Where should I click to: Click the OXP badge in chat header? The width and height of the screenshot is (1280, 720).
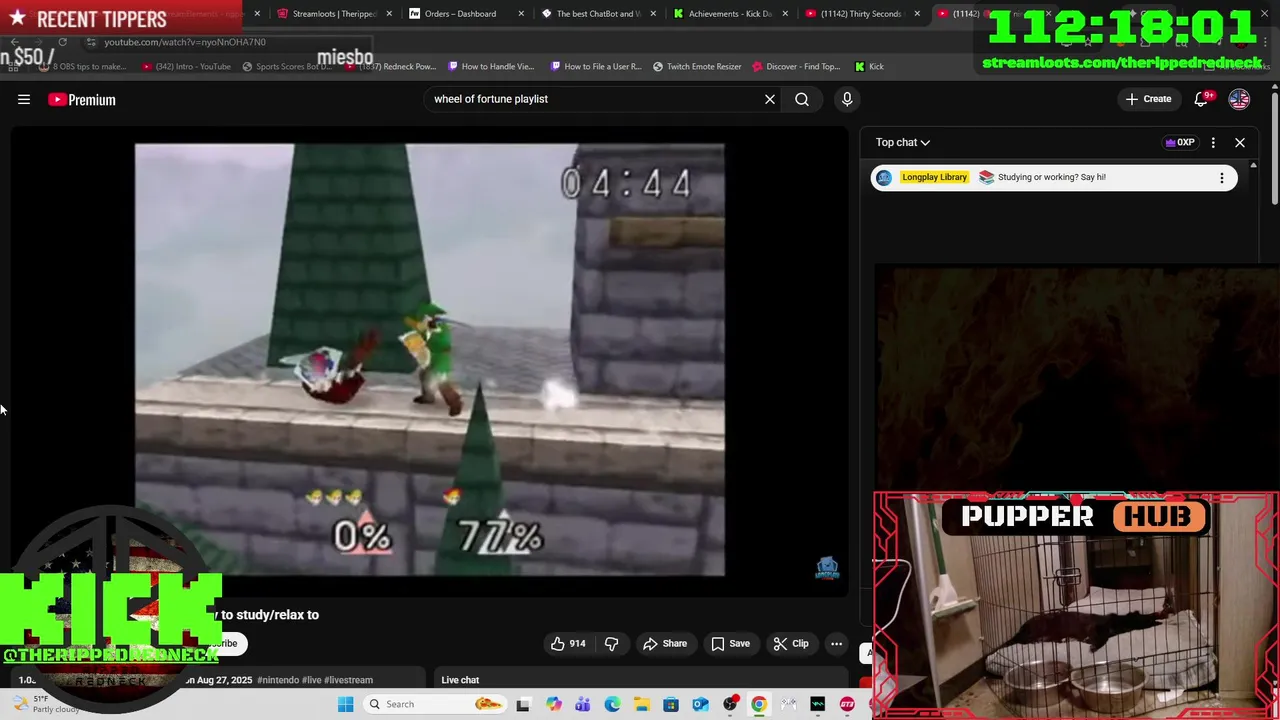[x=1180, y=142]
